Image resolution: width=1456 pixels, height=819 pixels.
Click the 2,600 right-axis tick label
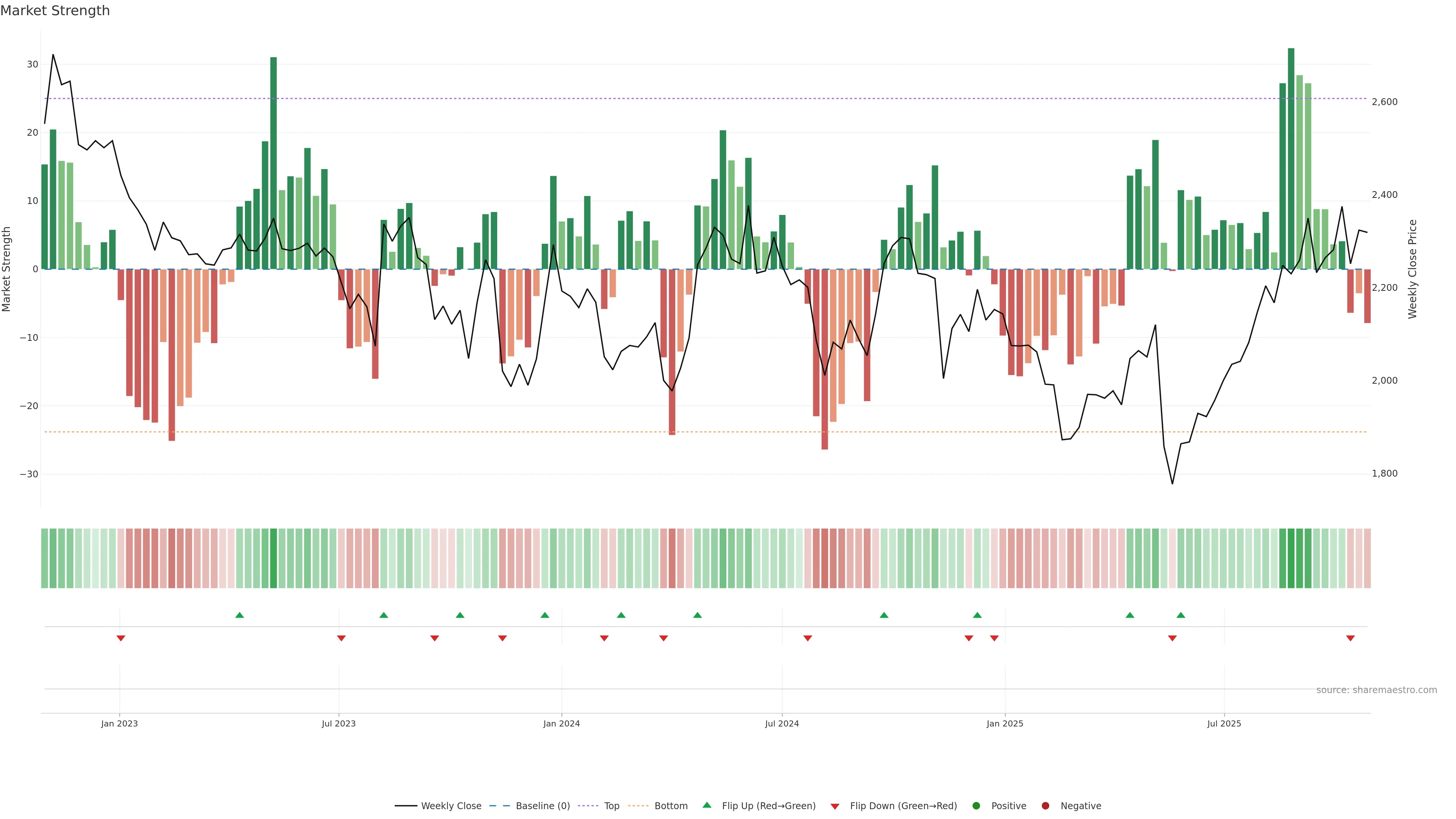[x=1384, y=102]
